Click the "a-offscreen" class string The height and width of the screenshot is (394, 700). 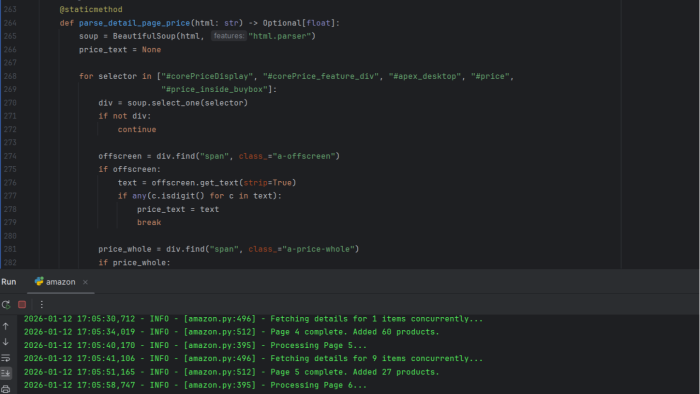click(x=304, y=156)
